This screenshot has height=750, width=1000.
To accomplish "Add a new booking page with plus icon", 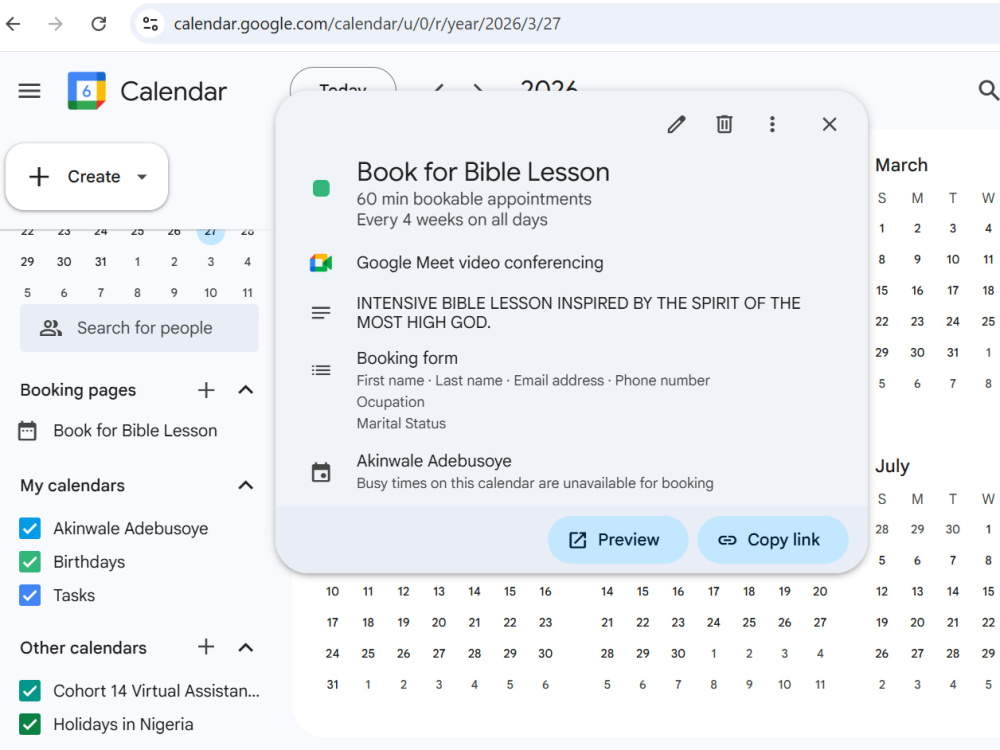I will pyautogui.click(x=206, y=390).
